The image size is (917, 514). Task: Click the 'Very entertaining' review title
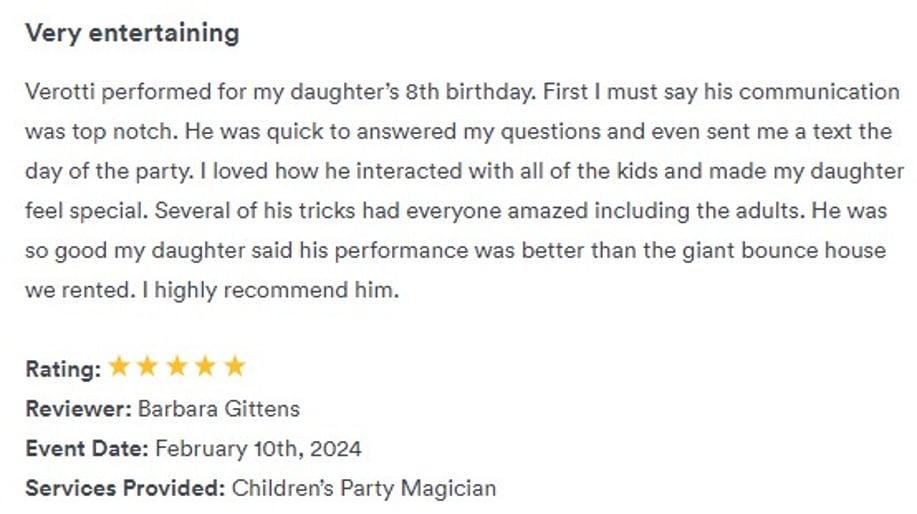[x=132, y=33]
